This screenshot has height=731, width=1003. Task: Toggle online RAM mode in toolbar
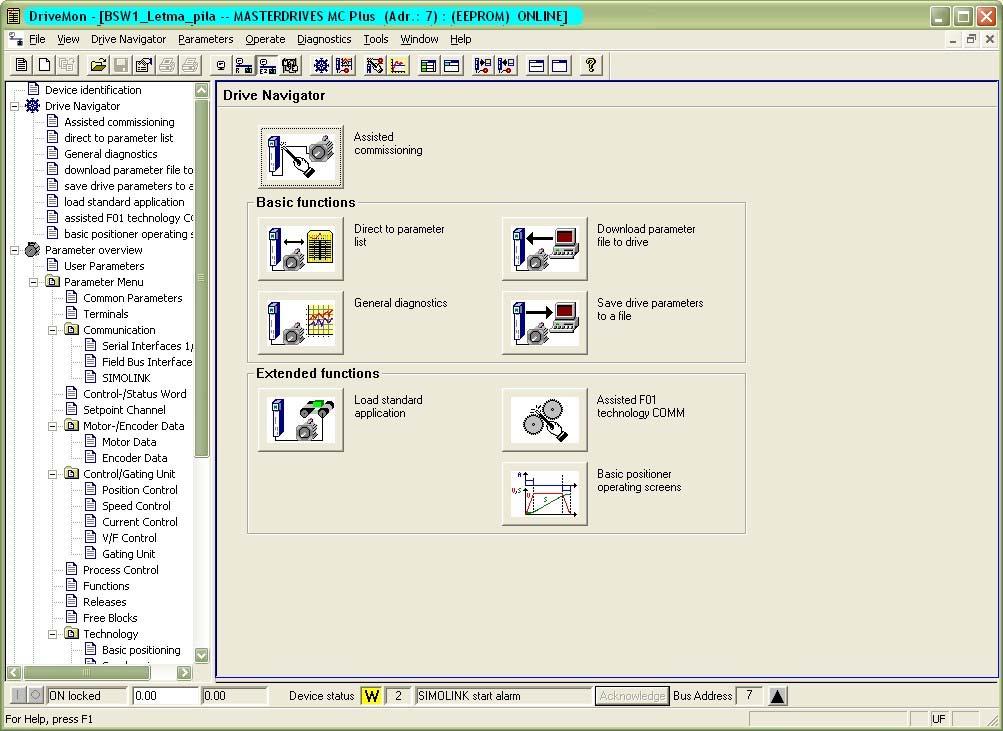pyautogui.click(x=244, y=65)
